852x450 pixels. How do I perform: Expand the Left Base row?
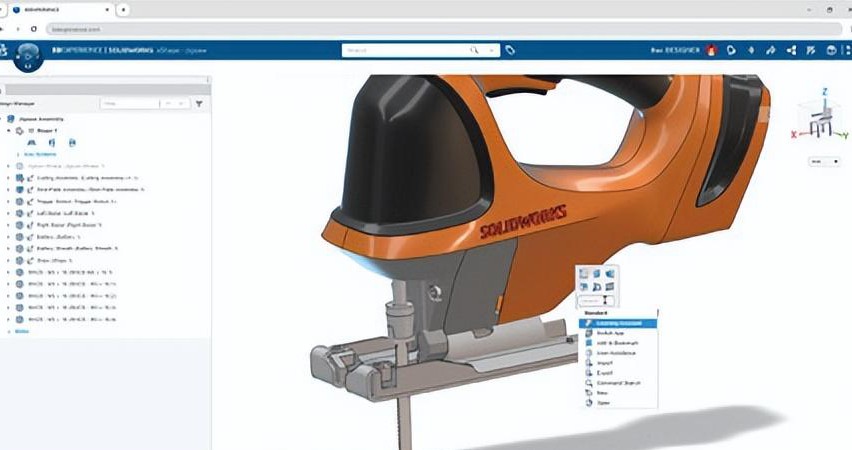click(8, 213)
